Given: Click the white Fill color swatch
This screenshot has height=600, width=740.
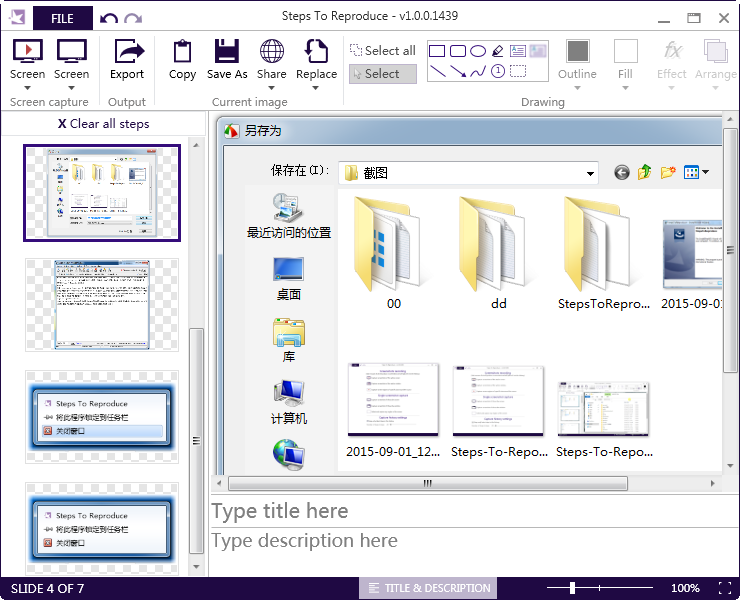Looking at the screenshot, I should 625,51.
